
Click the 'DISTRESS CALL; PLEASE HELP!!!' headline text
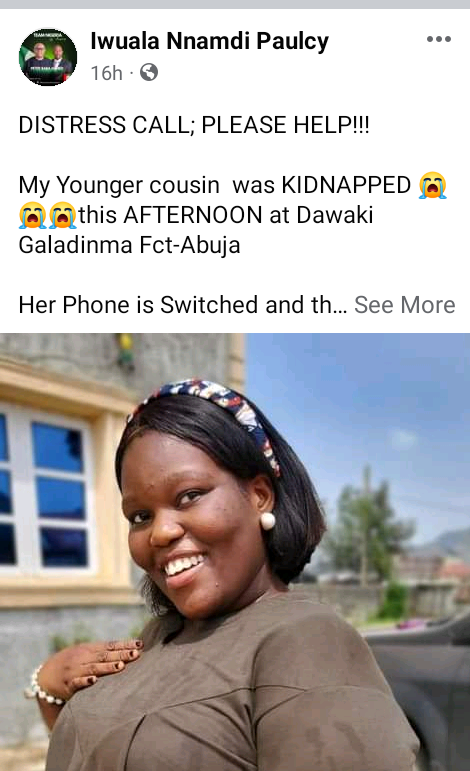pos(194,125)
